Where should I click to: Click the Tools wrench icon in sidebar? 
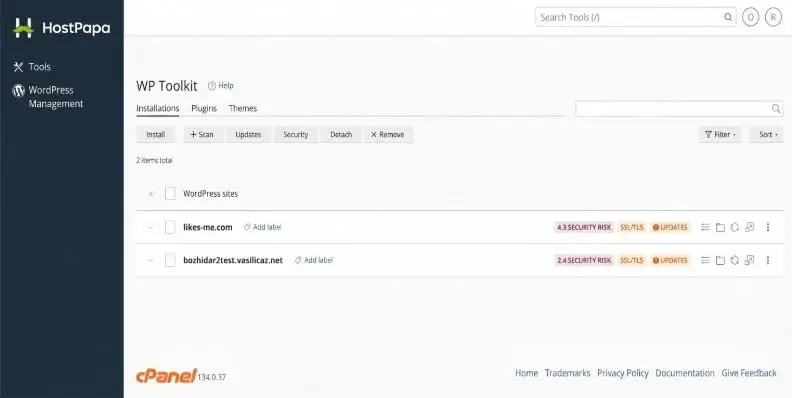tap(18, 67)
